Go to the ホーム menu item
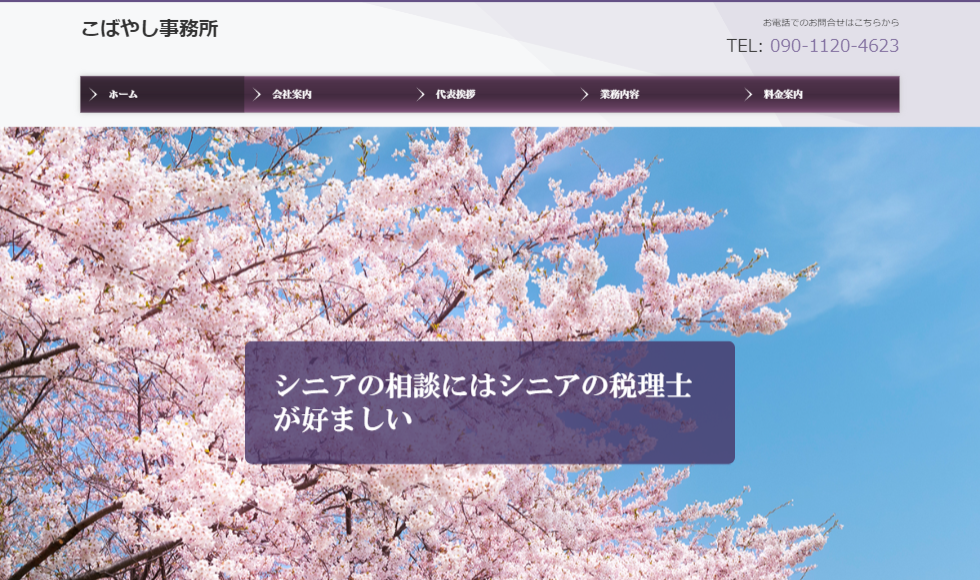 tap(123, 95)
